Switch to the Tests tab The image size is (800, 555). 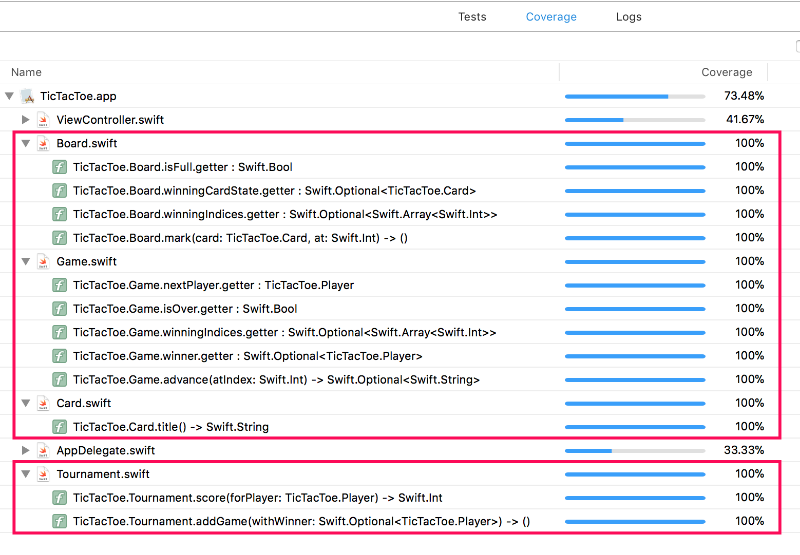(x=472, y=17)
